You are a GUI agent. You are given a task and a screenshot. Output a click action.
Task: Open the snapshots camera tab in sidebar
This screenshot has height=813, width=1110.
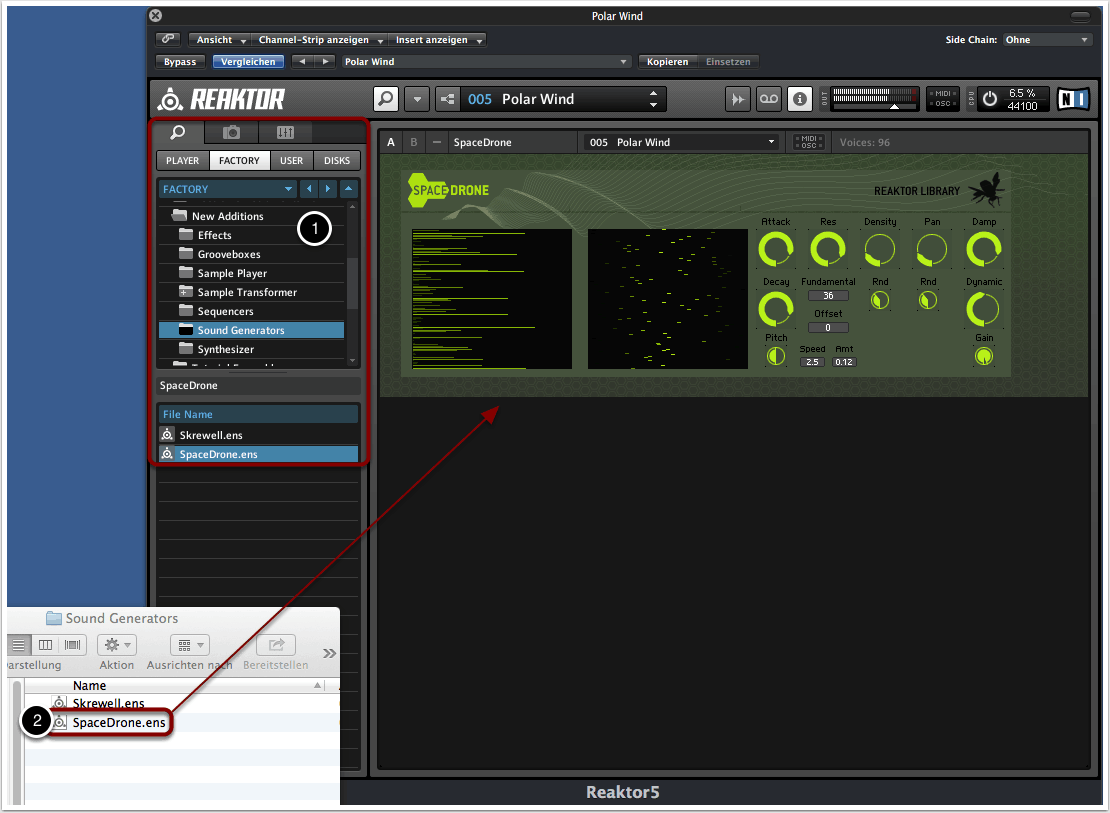click(231, 132)
